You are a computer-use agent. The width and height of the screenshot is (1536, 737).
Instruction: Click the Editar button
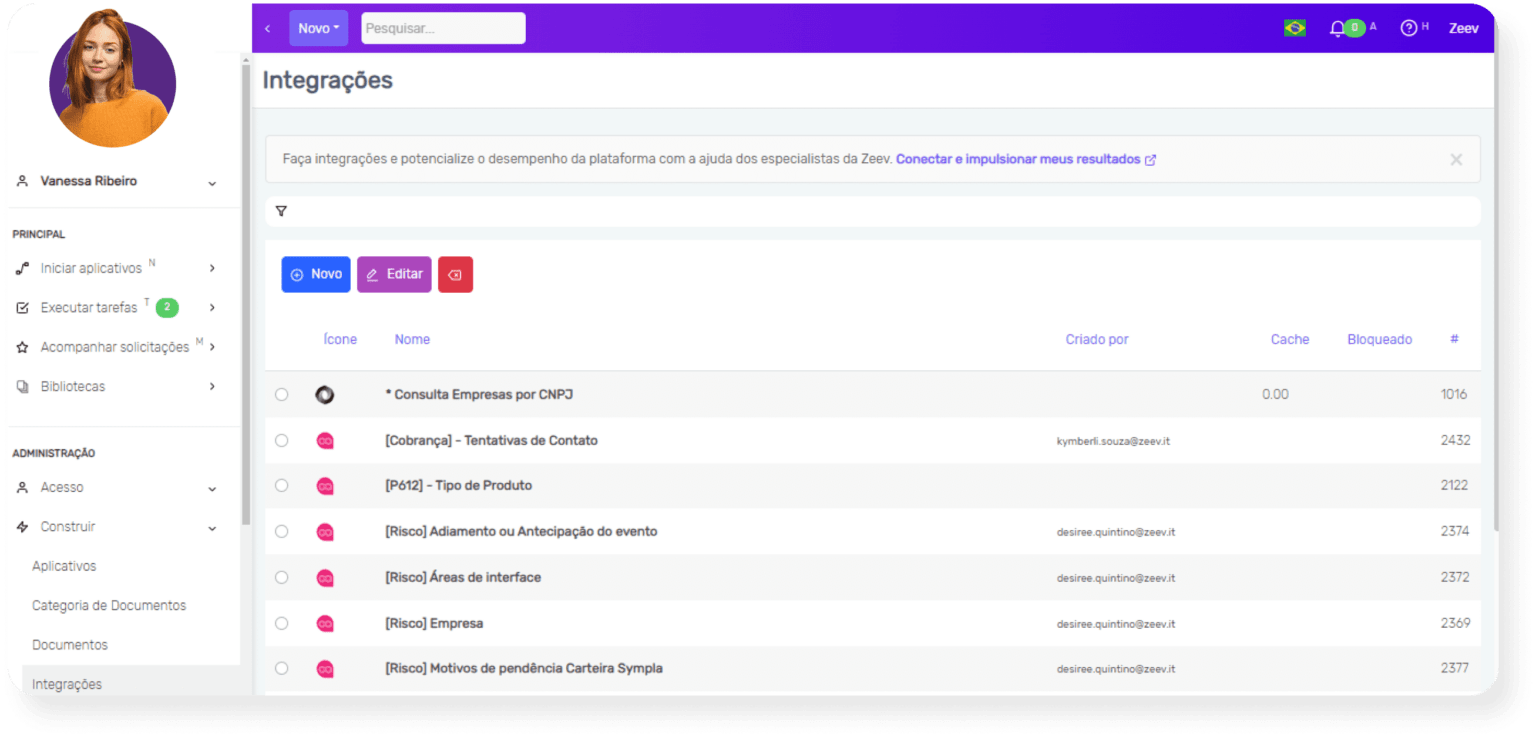(393, 274)
